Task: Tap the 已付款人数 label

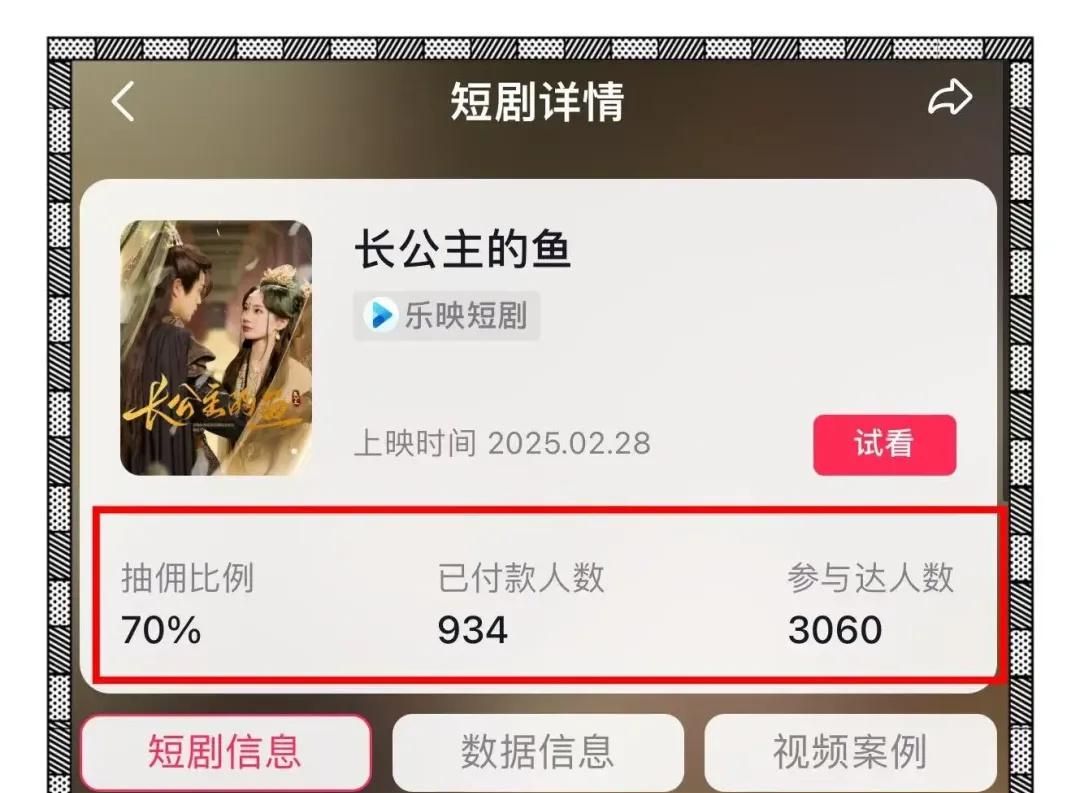Action: 521,577
